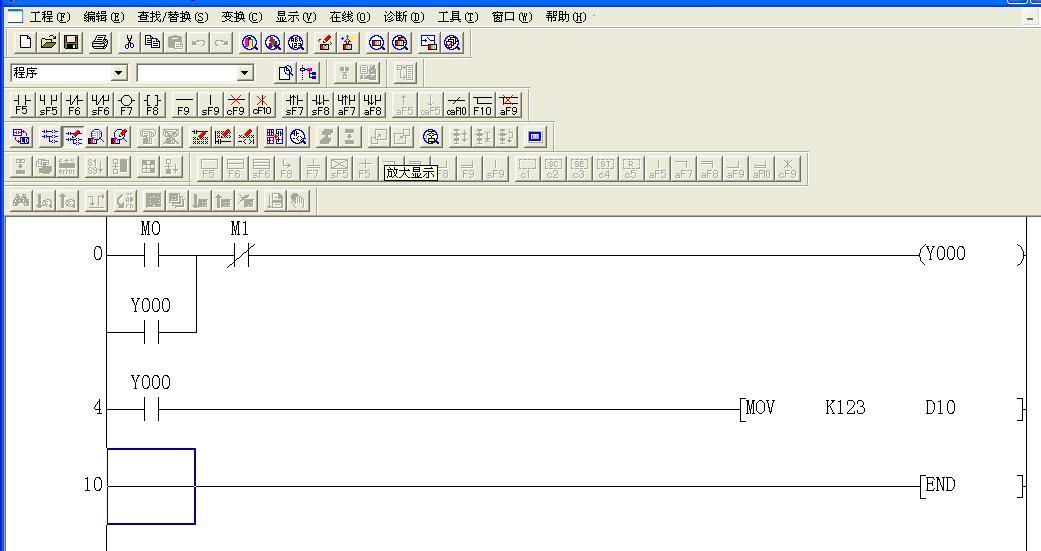Screen dimensions: 1041x551
Task: Expand the 程序 dropdown list
Action: click(x=119, y=73)
